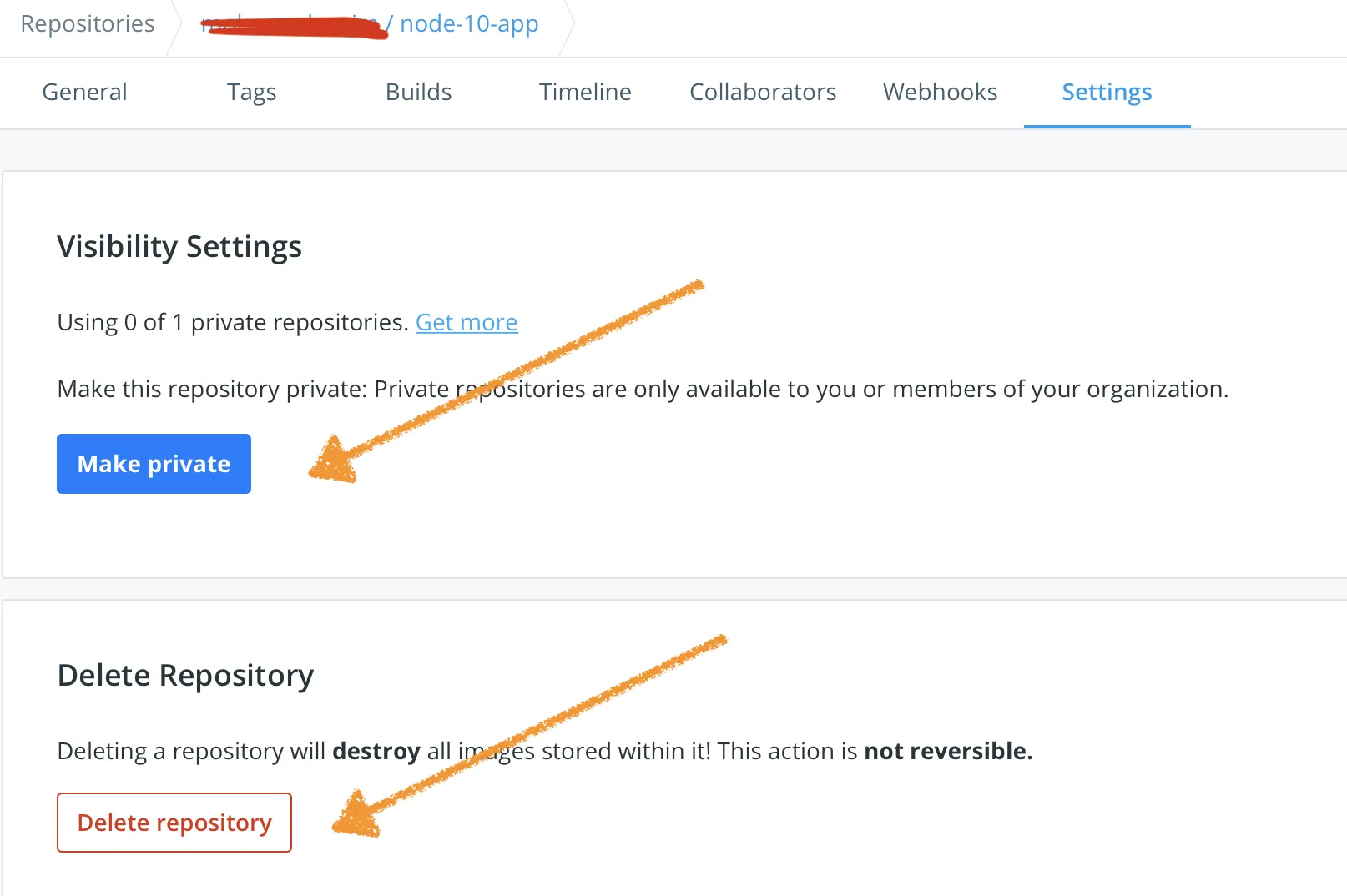Image resolution: width=1347 pixels, height=896 pixels.
Task: Select the Settings tab
Action: click(1107, 92)
